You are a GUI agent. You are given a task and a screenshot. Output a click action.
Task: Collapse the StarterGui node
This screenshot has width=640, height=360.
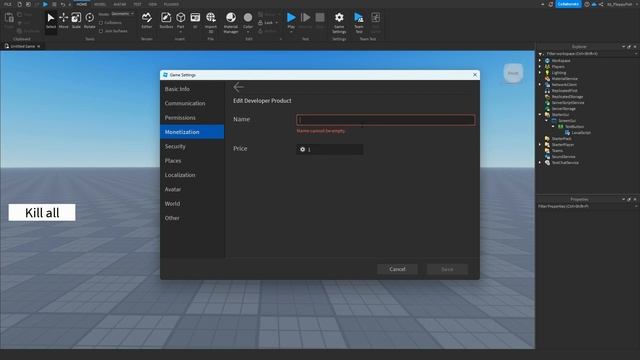click(540, 115)
